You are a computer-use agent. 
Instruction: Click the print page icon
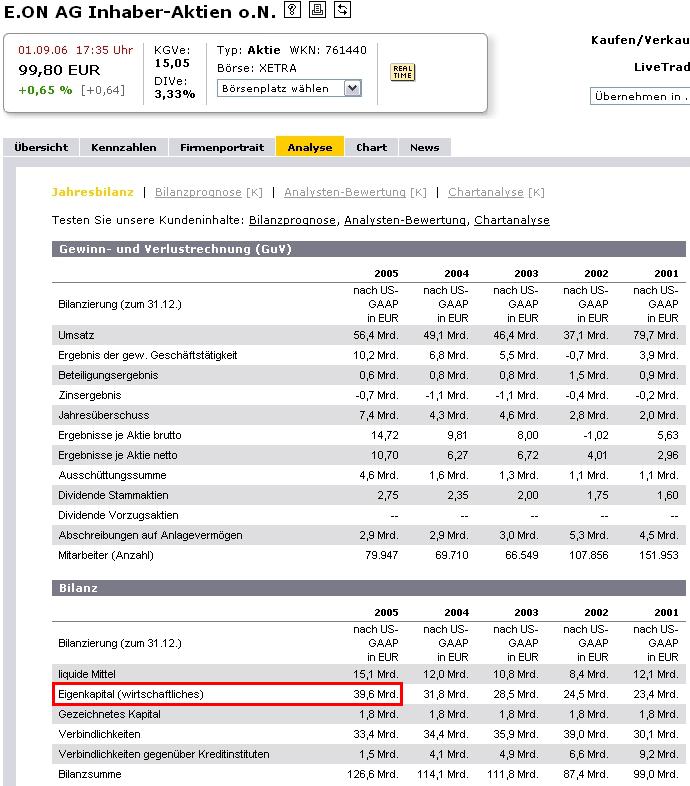click(317, 10)
